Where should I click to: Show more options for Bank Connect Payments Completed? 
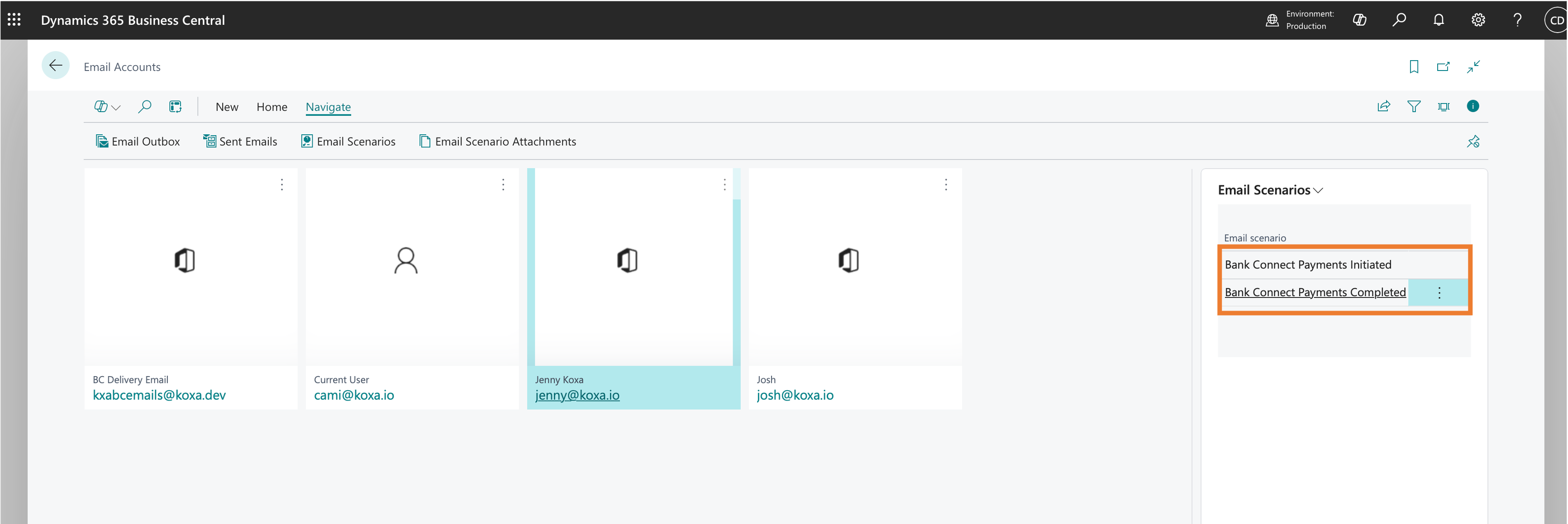coord(1439,293)
